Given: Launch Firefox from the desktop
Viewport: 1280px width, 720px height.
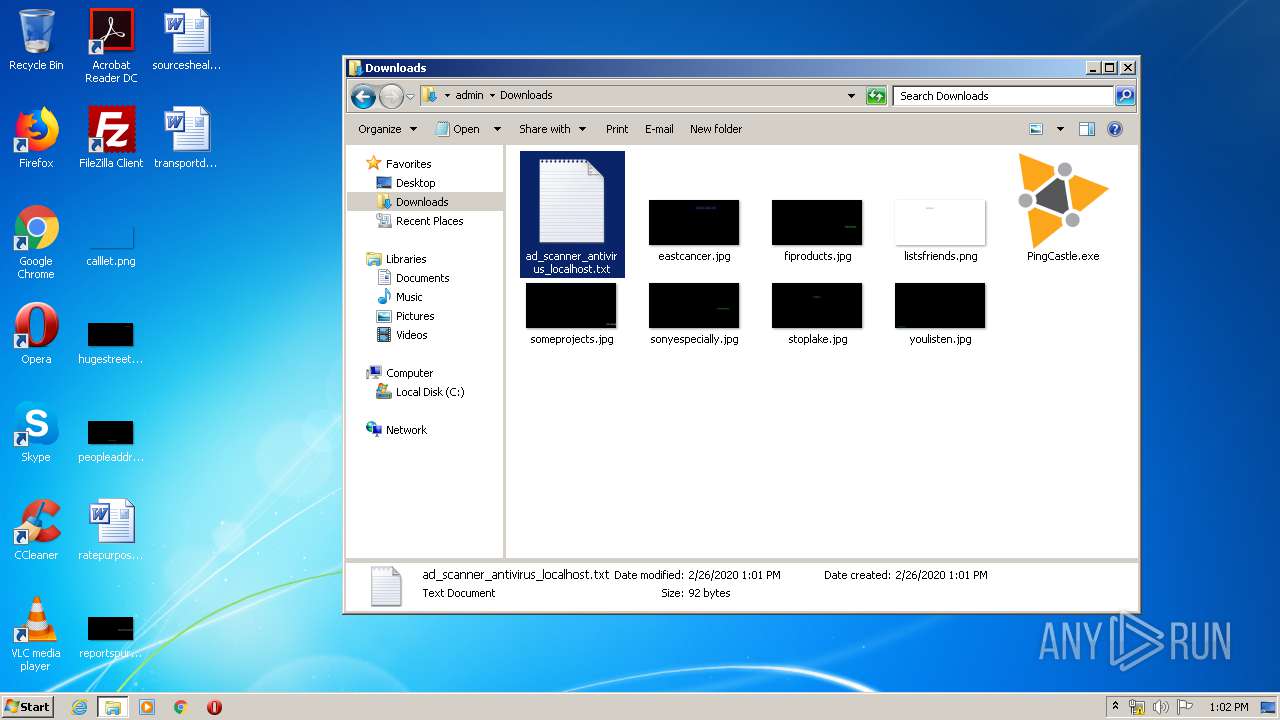Looking at the screenshot, I should (36, 138).
